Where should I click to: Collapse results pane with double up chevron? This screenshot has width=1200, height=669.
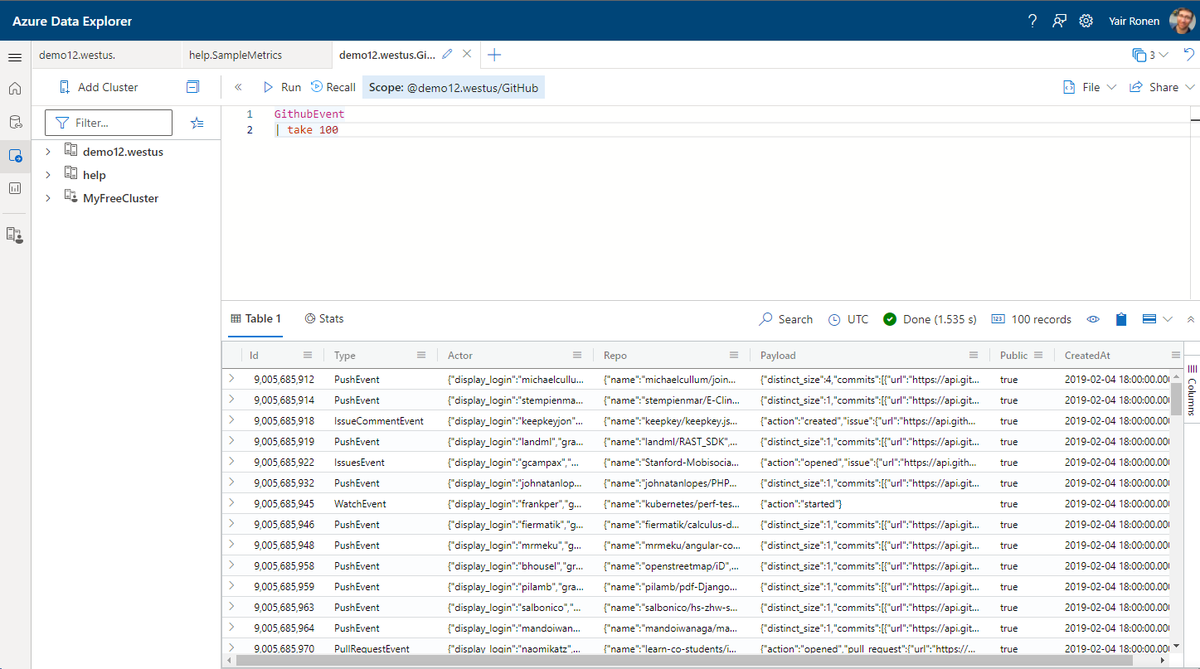(x=1190, y=319)
